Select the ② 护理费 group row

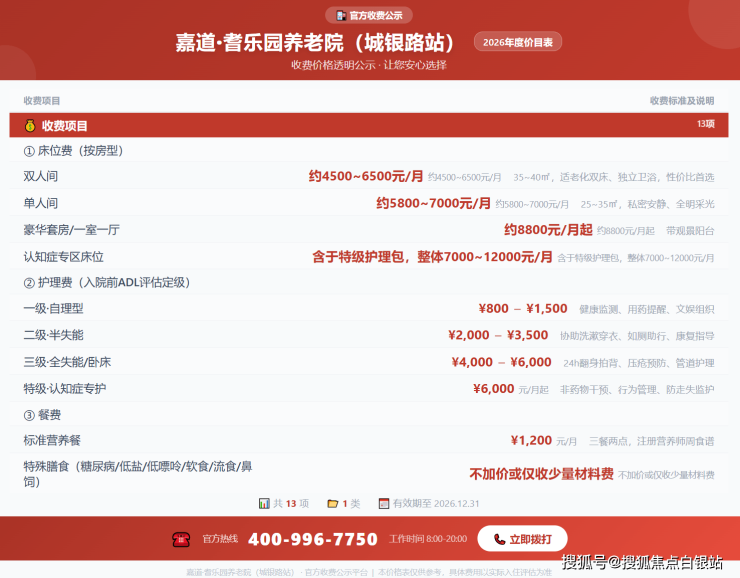tap(369, 282)
